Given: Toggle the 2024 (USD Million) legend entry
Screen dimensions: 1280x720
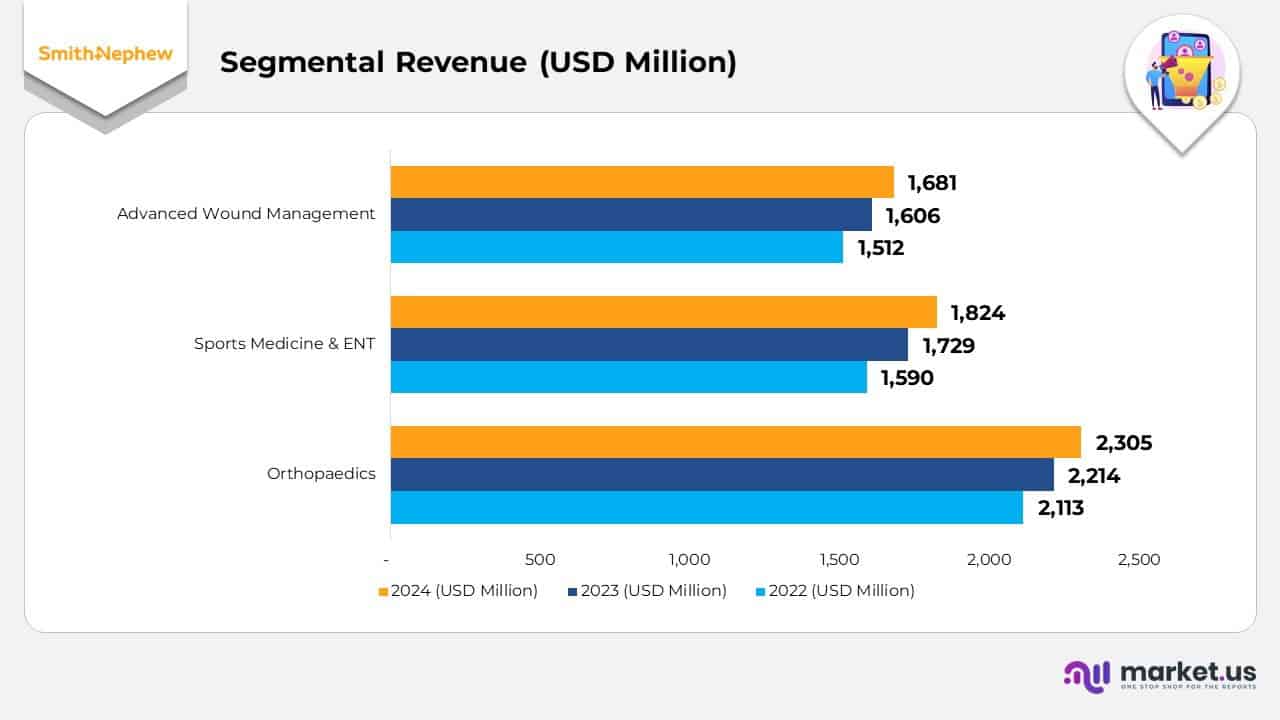Looking at the screenshot, I should 464,591.
